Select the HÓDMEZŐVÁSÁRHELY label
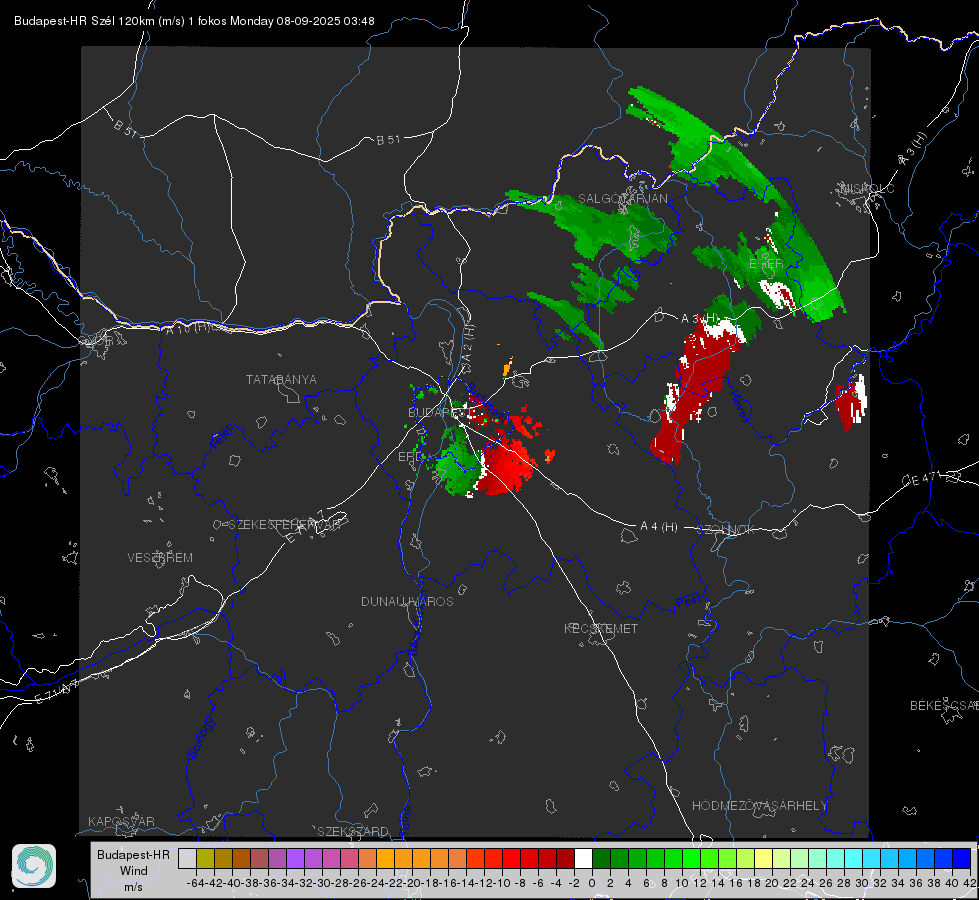Image resolution: width=979 pixels, height=900 pixels. 759,806
